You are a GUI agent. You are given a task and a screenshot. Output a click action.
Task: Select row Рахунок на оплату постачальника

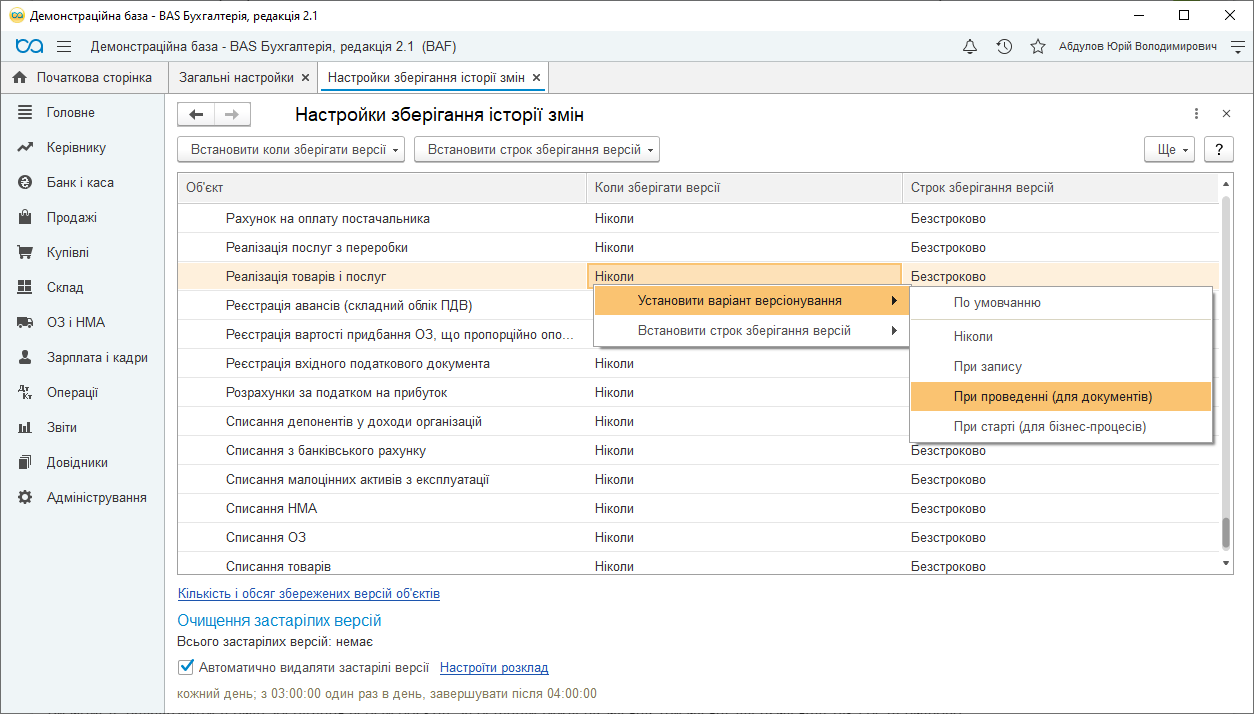tap(698, 219)
